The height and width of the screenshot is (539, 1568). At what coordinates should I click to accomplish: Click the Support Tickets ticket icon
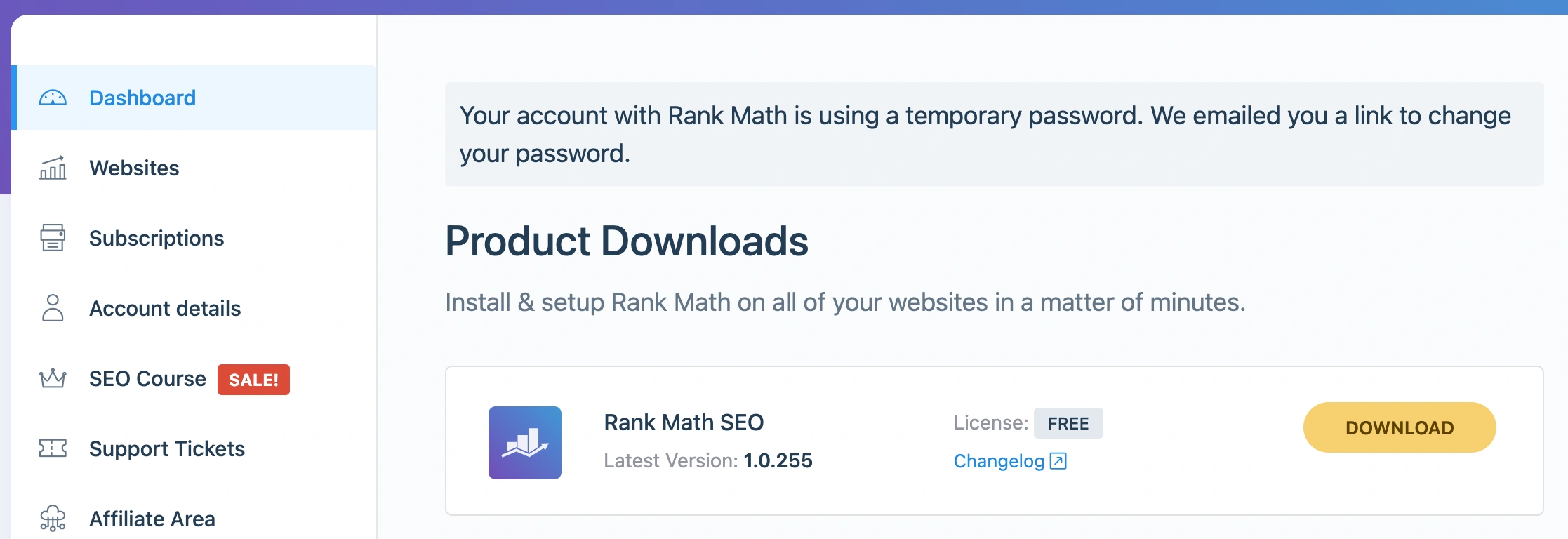click(x=53, y=448)
